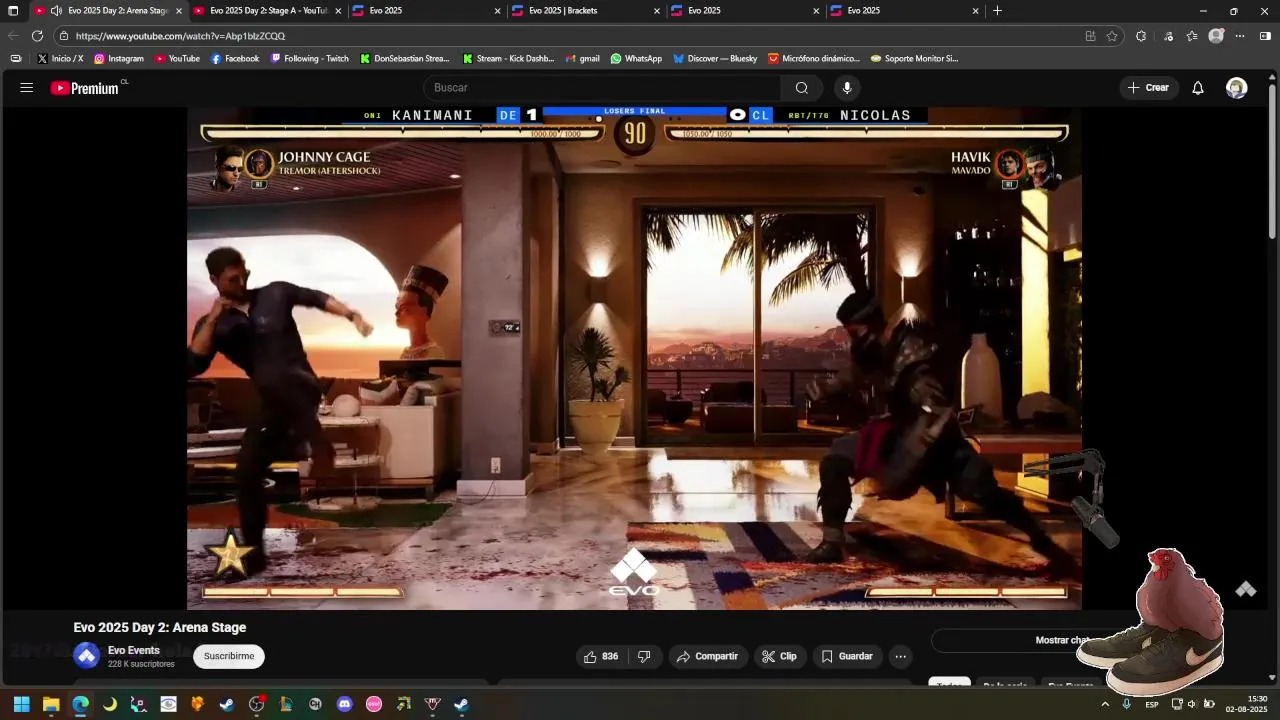Open Edge extensions puzzle icon

1141,36
